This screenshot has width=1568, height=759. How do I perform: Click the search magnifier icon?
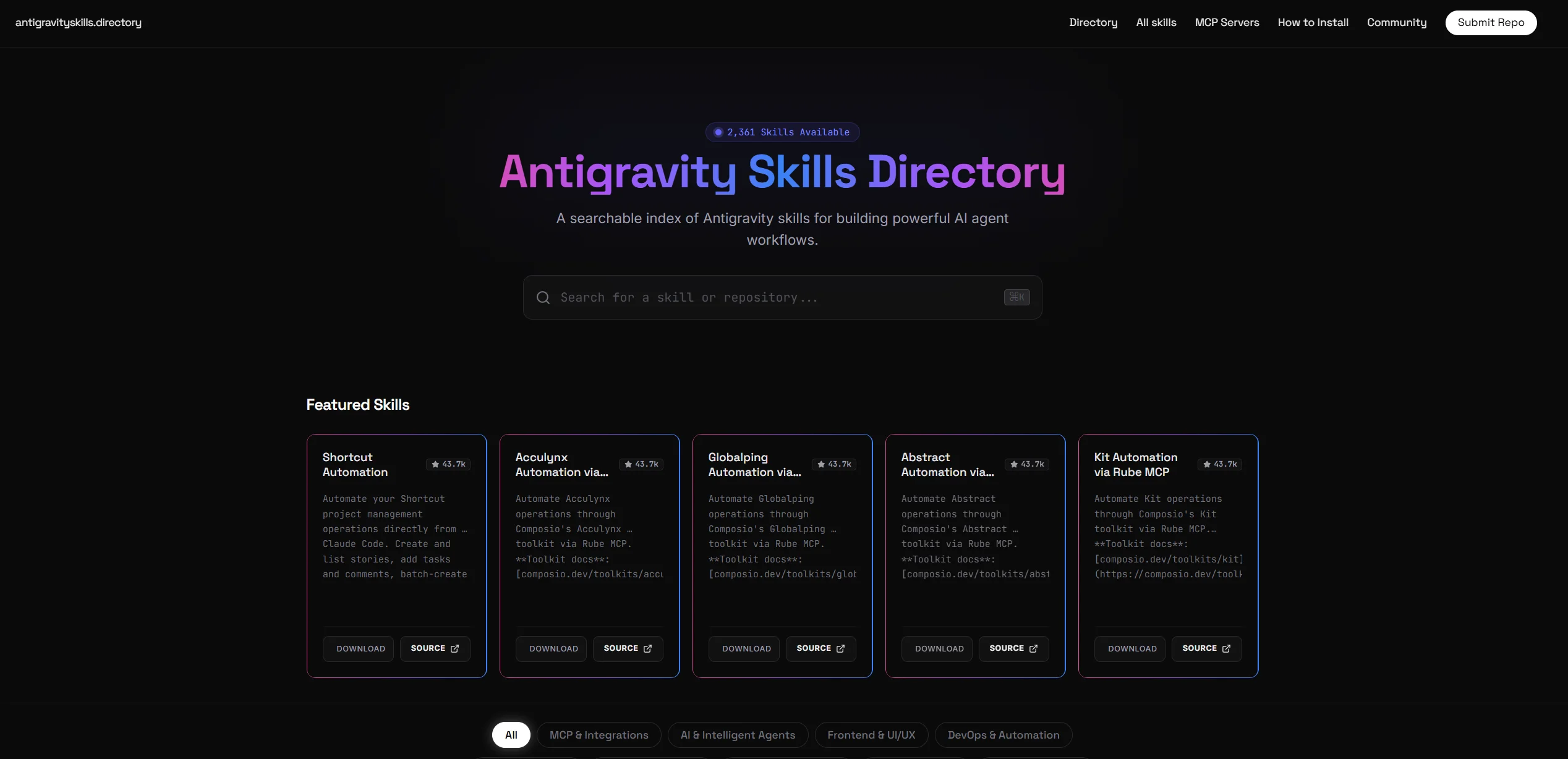(x=543, y=297)
